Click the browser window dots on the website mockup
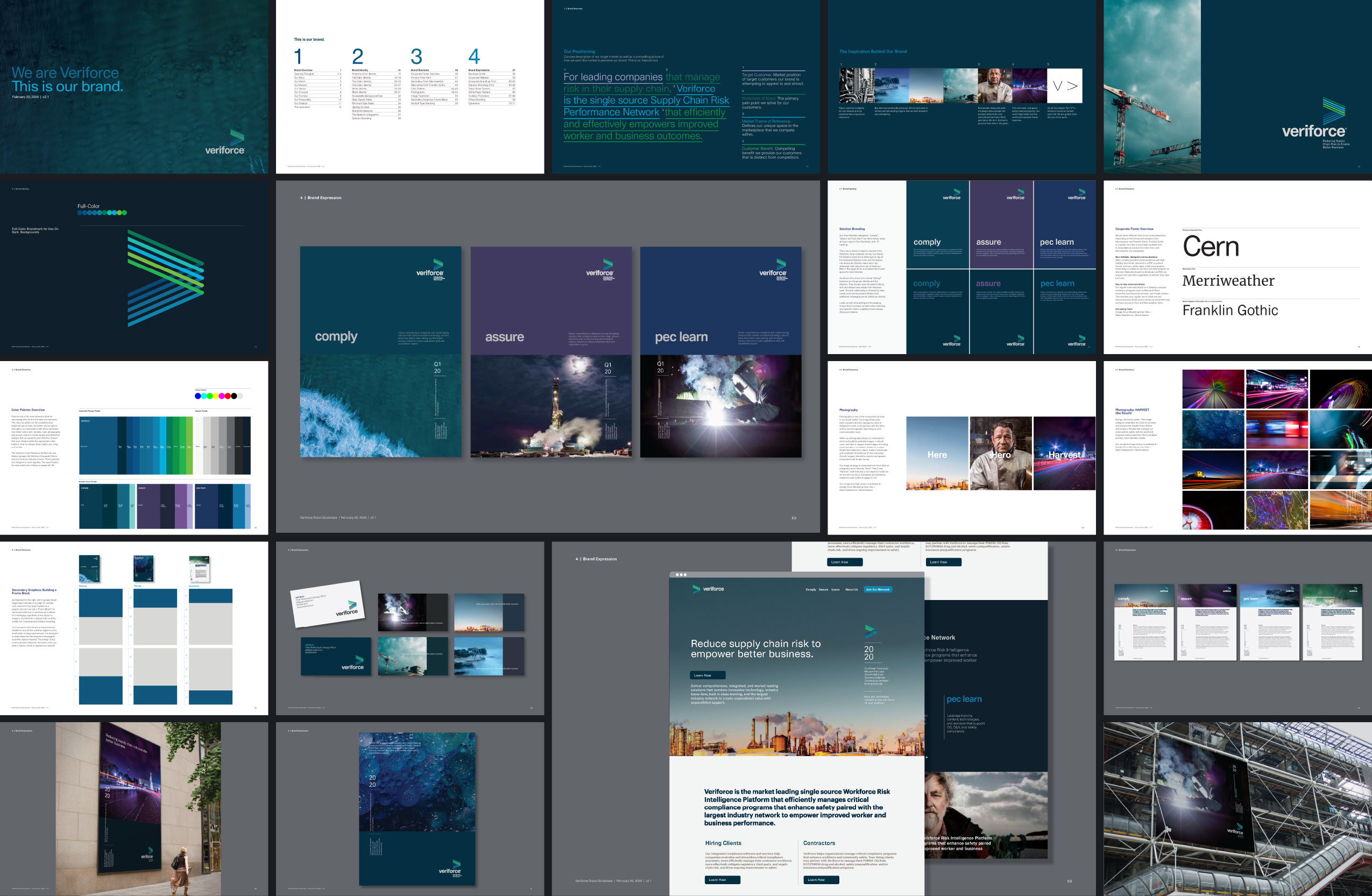Image resolution: width=1372 pixels, height=896 pixels. [681, 575]
